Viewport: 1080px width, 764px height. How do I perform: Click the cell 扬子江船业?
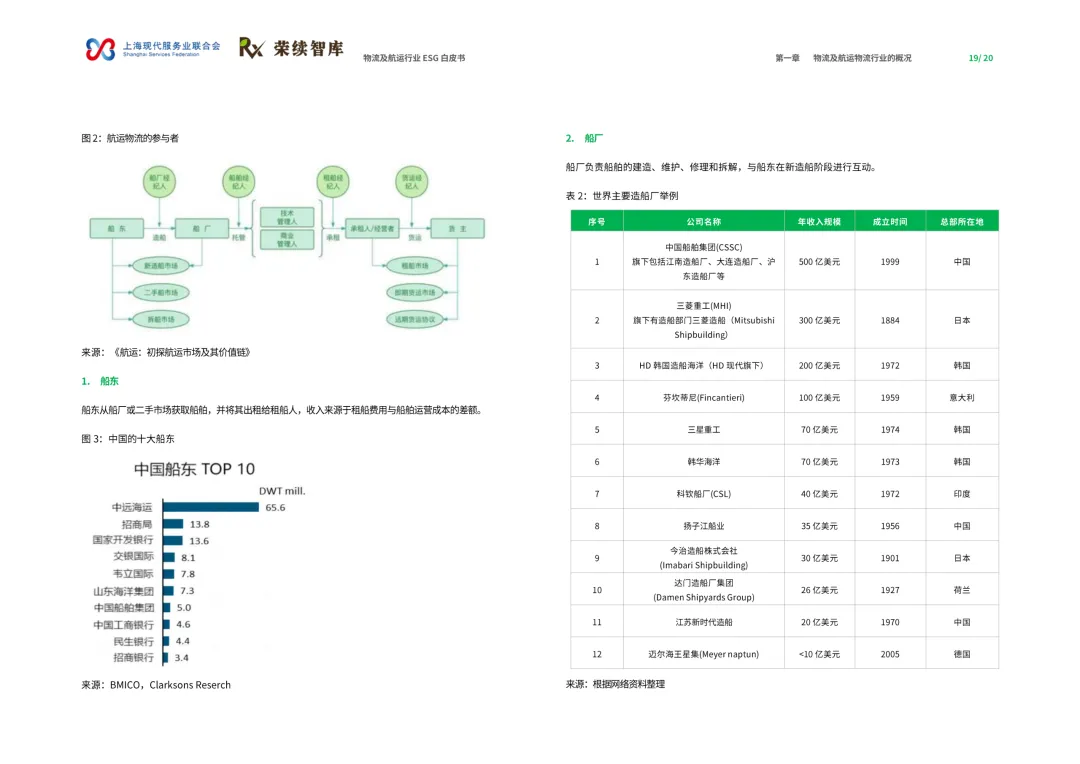point(703,526)
